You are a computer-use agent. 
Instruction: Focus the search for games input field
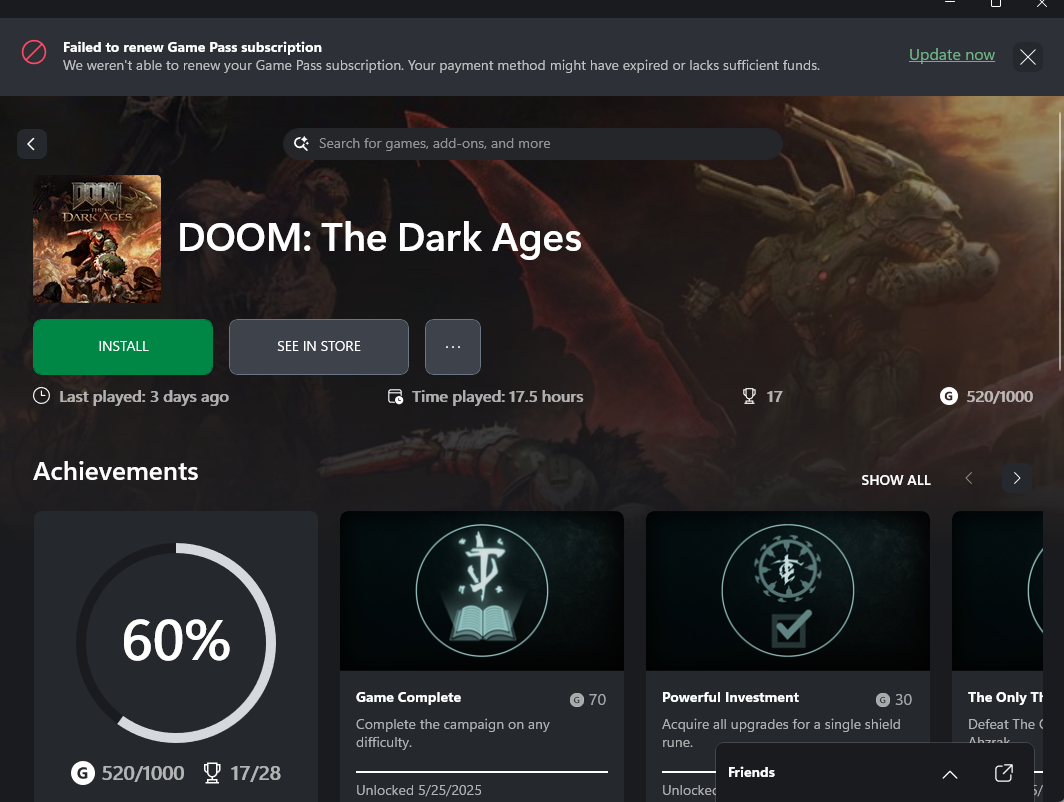533,144
